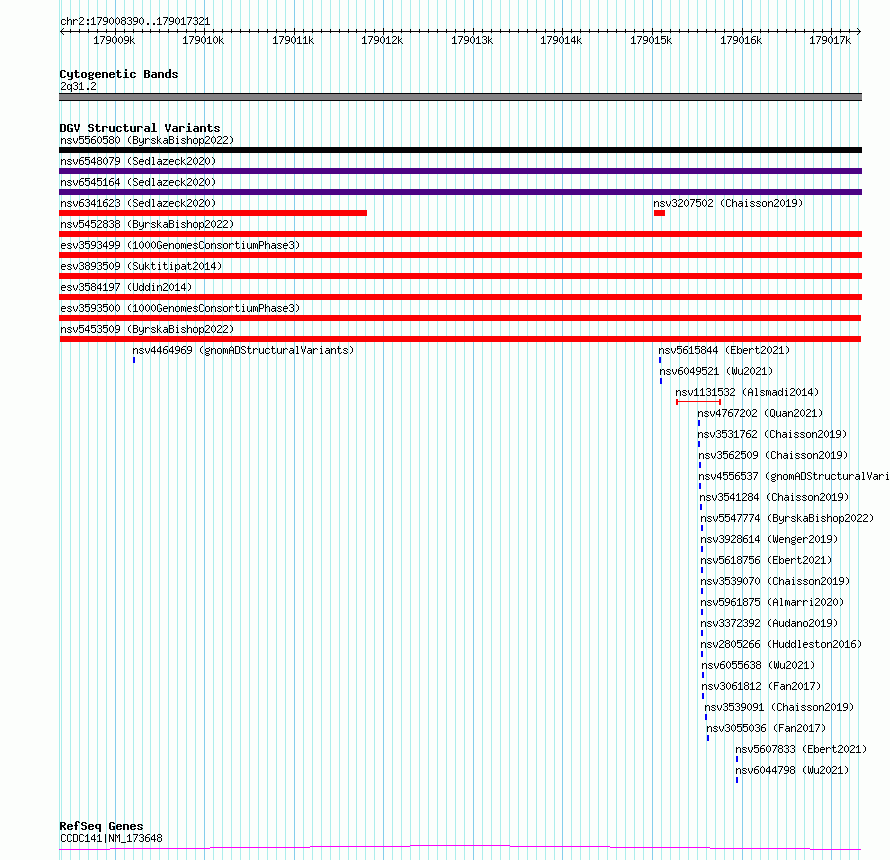Viewport: 890px width, 860px height.
Task: Click nsv3541284 (Chaisson2019) label
Action: coord(774,497)
